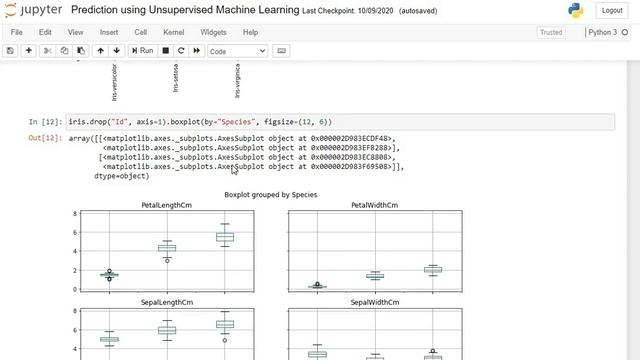
Task: Click the SepalLengthCm boxplot chart
Action: 167,334
